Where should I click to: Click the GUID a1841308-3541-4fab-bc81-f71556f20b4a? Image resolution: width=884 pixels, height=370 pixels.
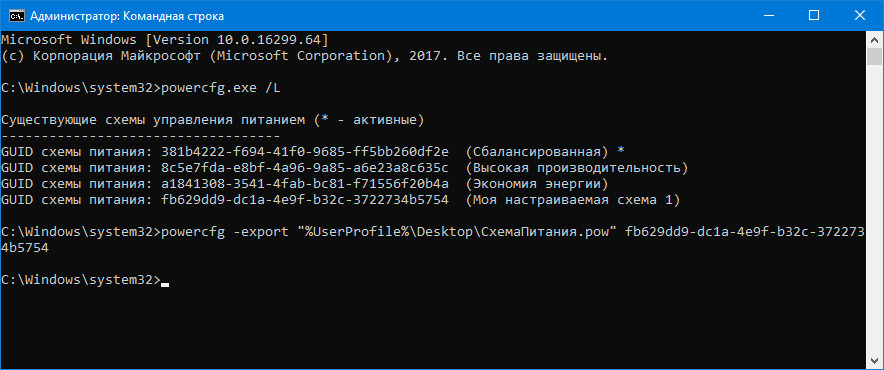point(304,184)
